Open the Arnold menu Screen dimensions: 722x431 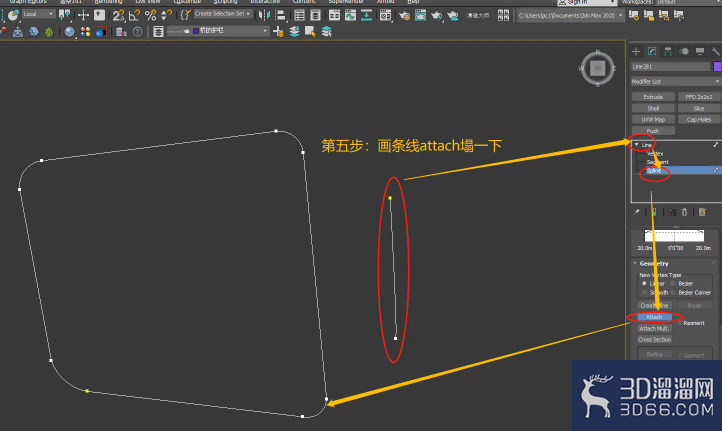pos(385,2)
